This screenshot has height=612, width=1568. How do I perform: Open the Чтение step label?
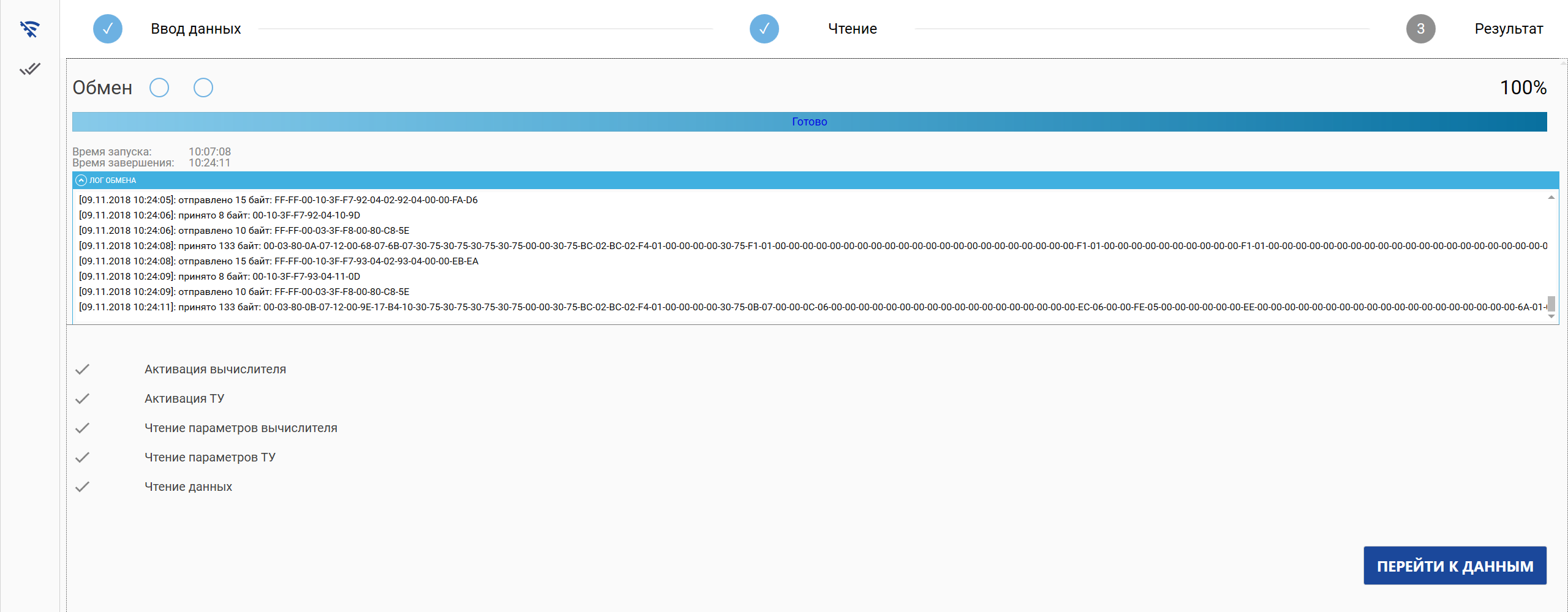pyautogui.click(x=853, y=29)
